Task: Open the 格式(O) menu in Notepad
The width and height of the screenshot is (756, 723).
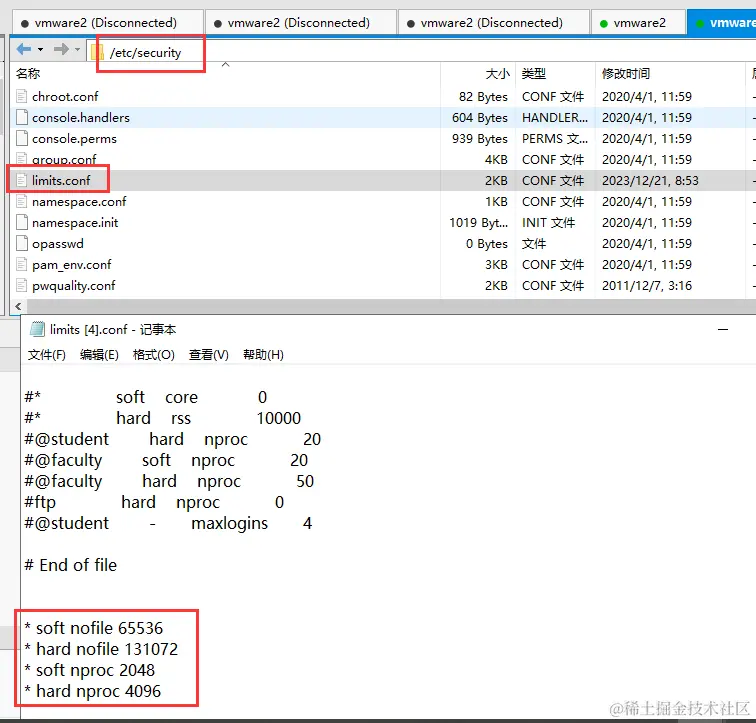Action: [x=153, y=355]
